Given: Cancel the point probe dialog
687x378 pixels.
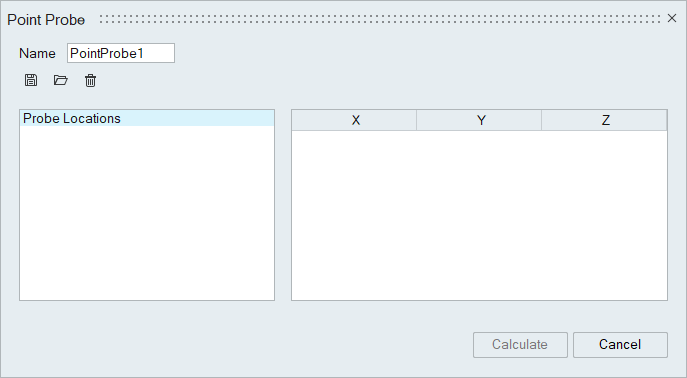Looking at the screenshot, I should coord(620,345).
